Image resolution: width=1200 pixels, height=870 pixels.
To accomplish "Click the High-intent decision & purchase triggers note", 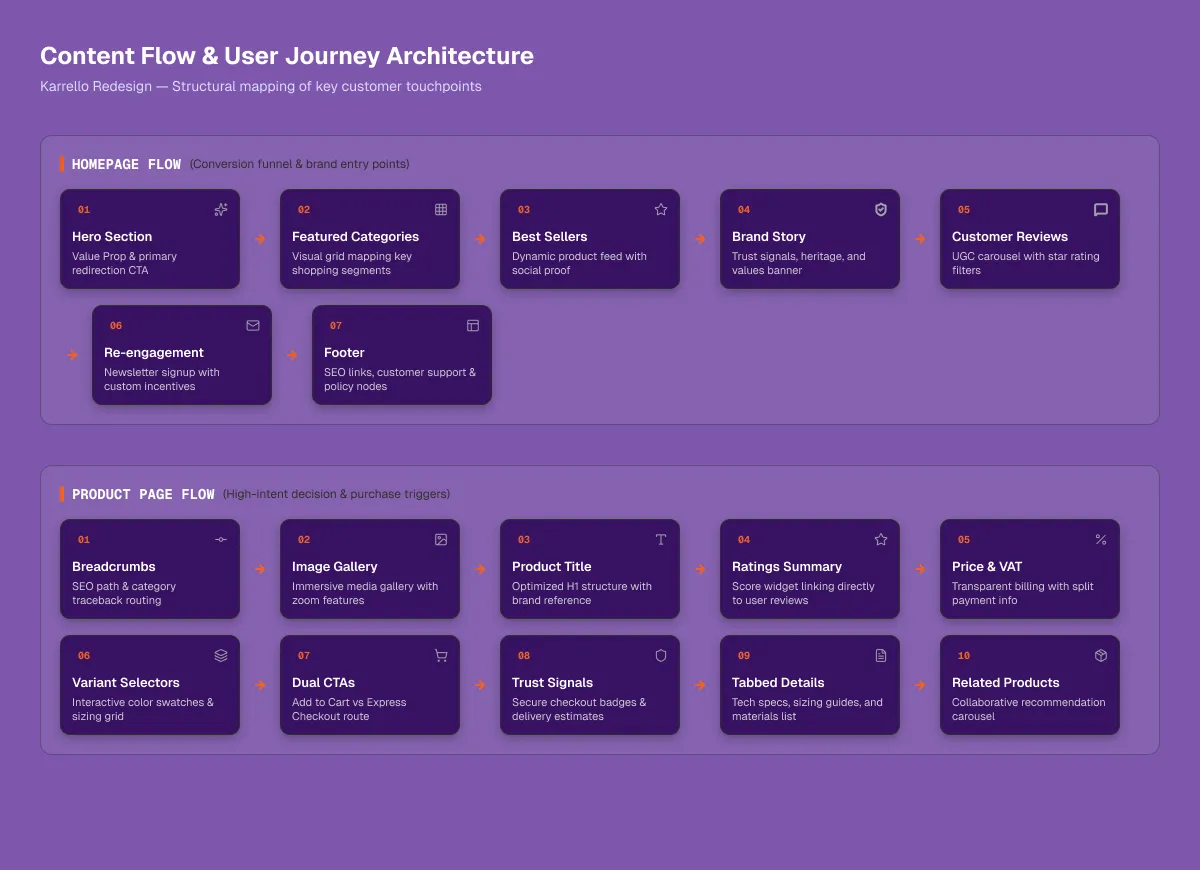I will (337, 494).
